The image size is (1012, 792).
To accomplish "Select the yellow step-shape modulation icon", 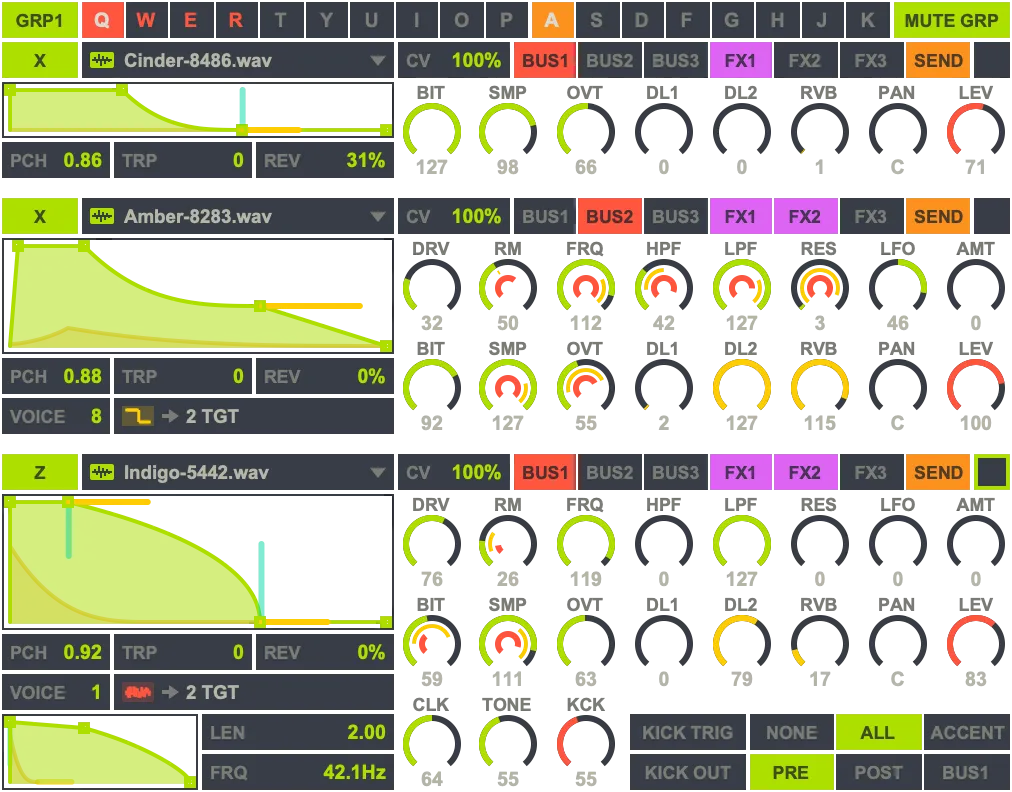I will (x=137, y=416).
